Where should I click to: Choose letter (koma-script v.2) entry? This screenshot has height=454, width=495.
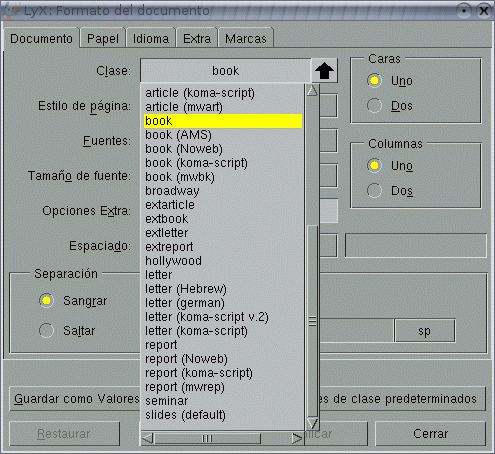point(223,317)
